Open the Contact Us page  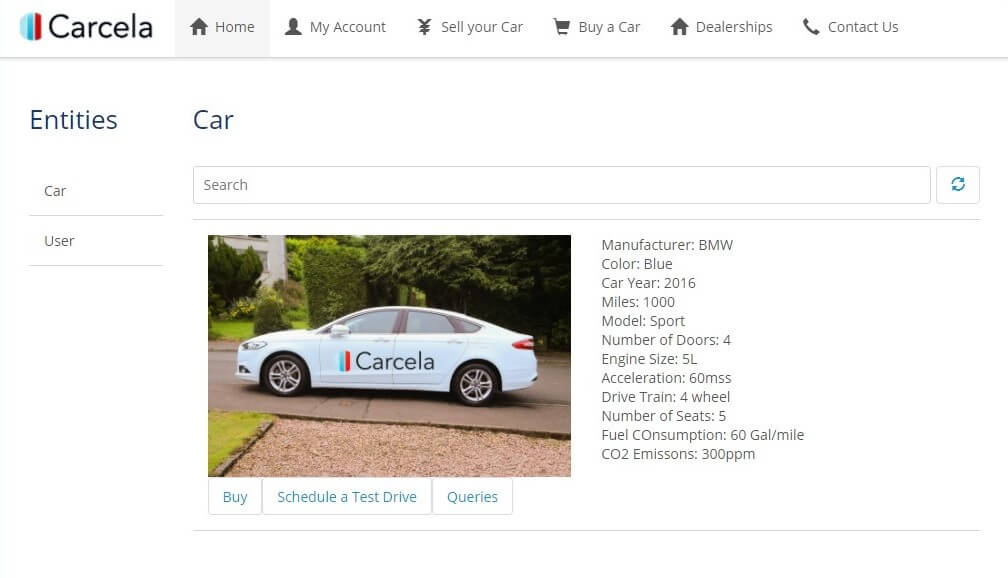(850, 28)
